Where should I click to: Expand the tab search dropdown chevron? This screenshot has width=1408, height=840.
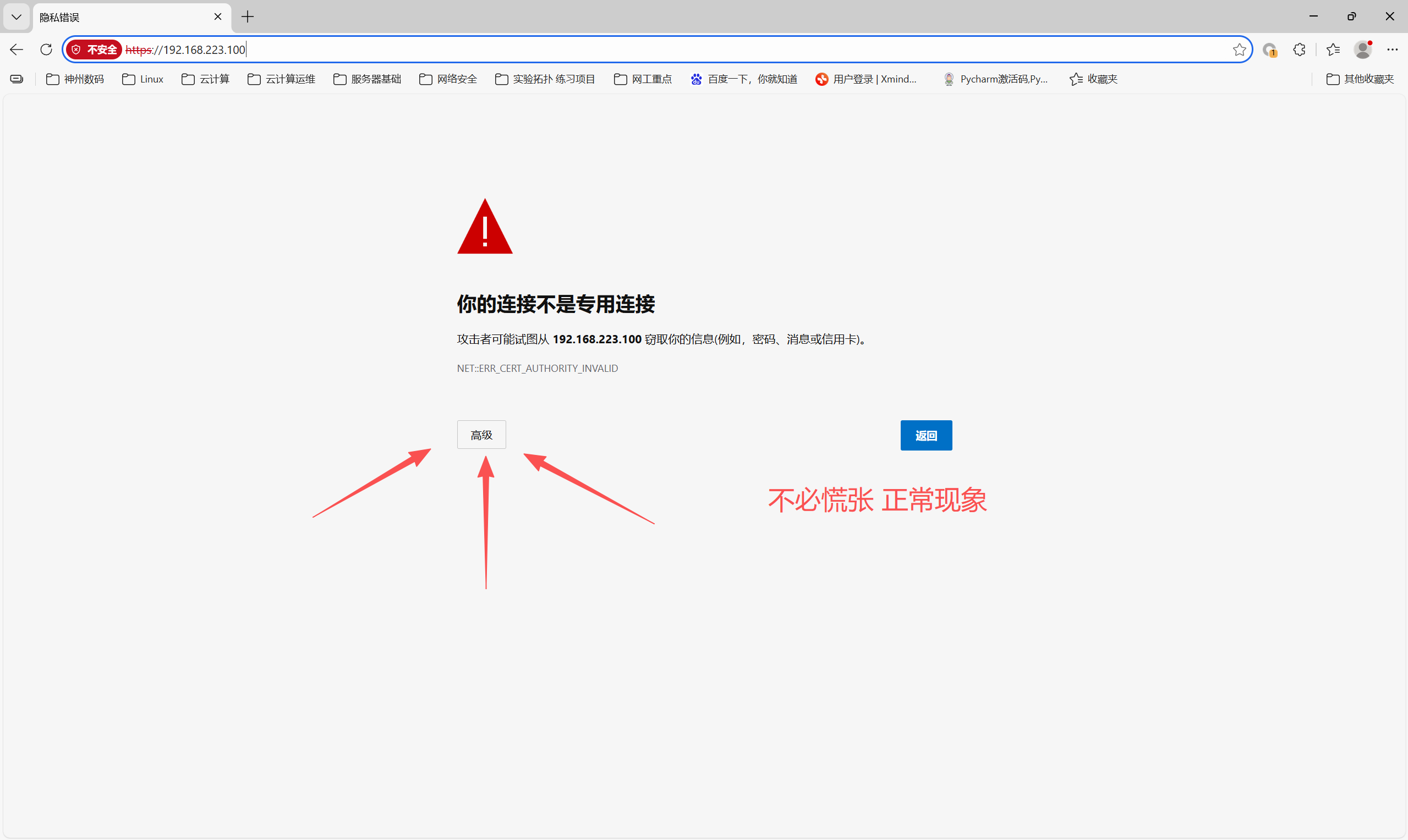tap(17, 17)
